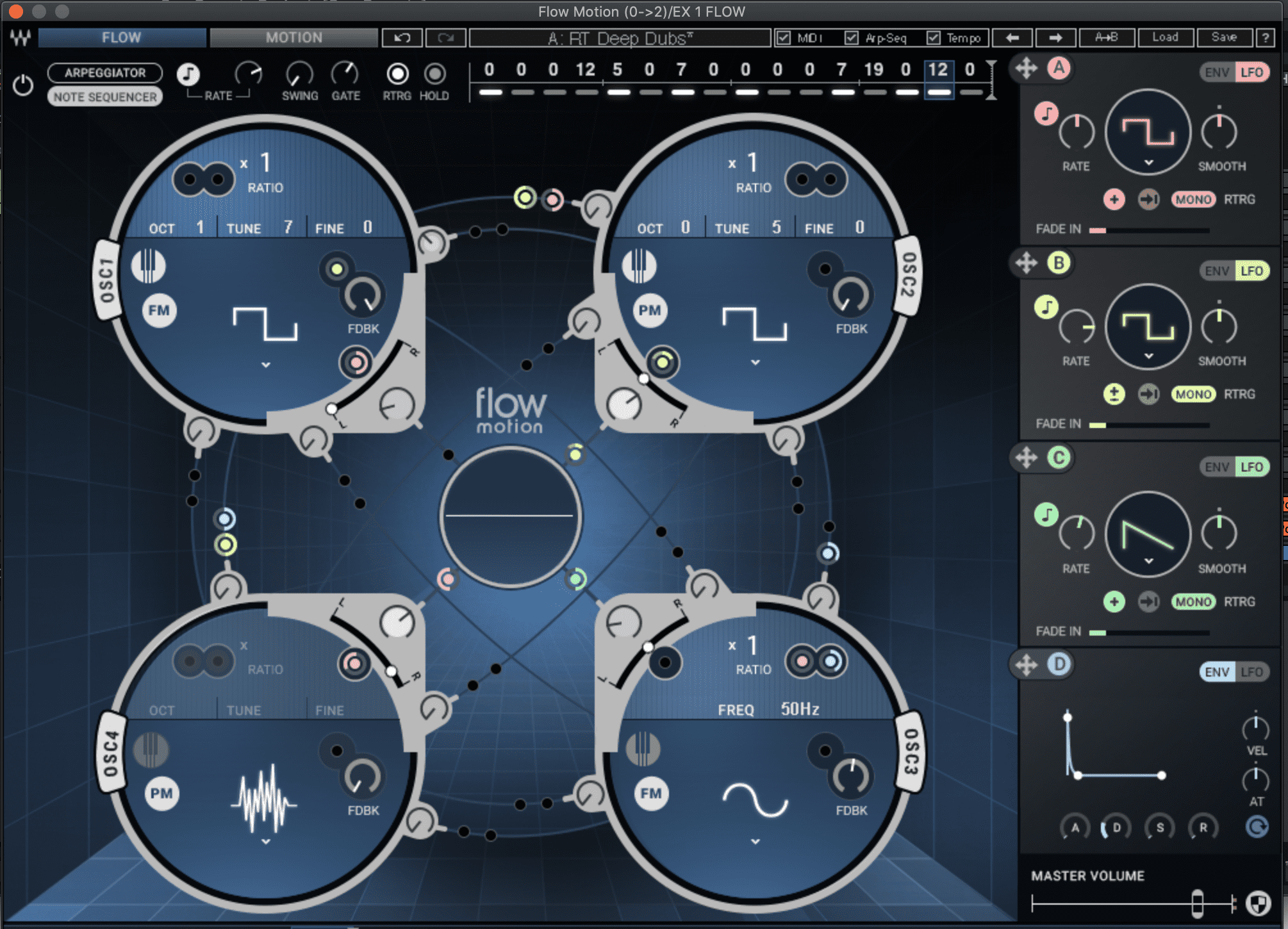Image resolution: width=1288 pixels, height=929 pixels.
Task: Toggle the Arp-Seq checkbox
Action: coord(851,38)
